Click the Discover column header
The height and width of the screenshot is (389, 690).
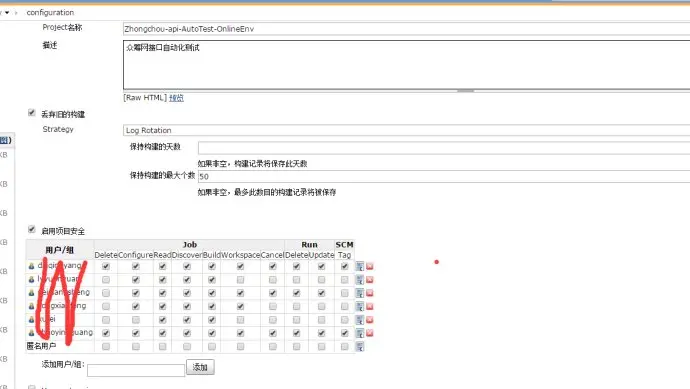187,255
